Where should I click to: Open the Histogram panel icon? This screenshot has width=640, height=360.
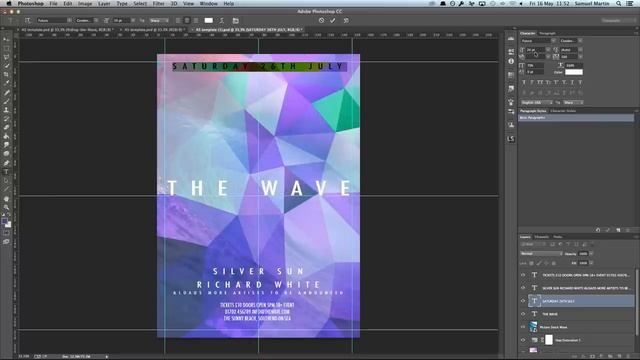tap(511, 39)
